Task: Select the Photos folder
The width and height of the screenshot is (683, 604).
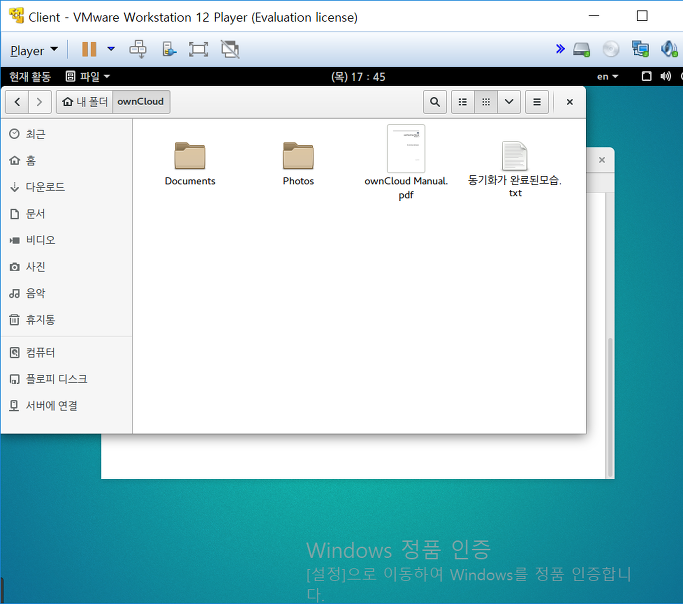Action: point(298,164)
